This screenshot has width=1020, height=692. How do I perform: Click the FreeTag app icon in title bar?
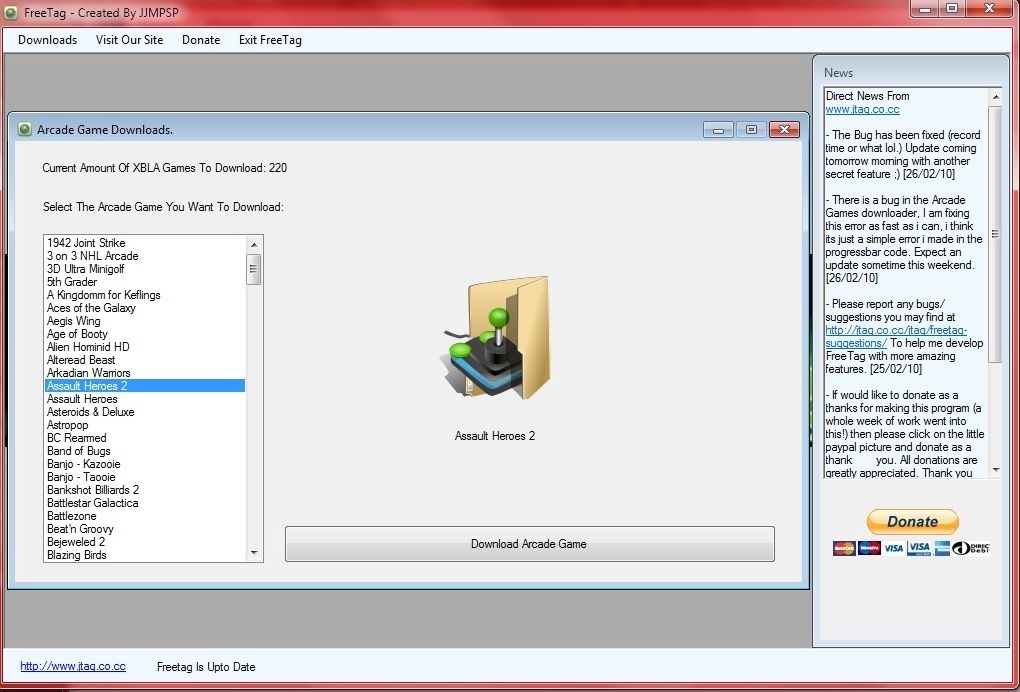click(10, 12)
